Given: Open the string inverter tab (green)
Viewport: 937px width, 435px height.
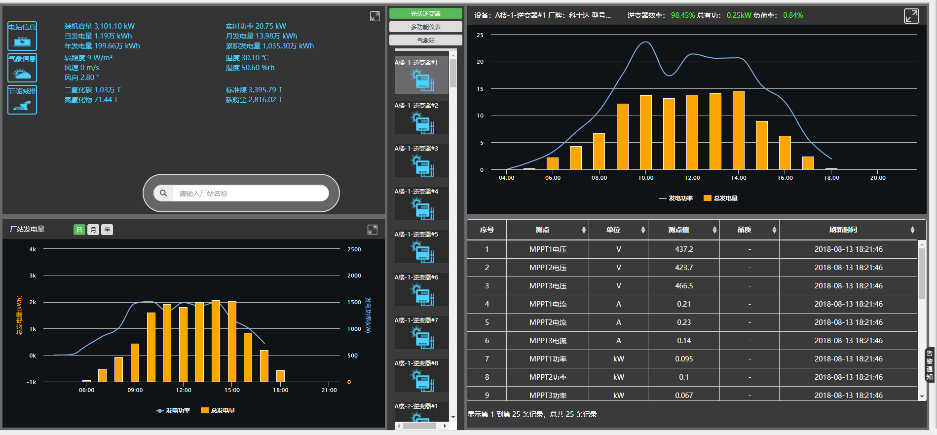Looking at the screenshot, I should [x=425, y=13].
